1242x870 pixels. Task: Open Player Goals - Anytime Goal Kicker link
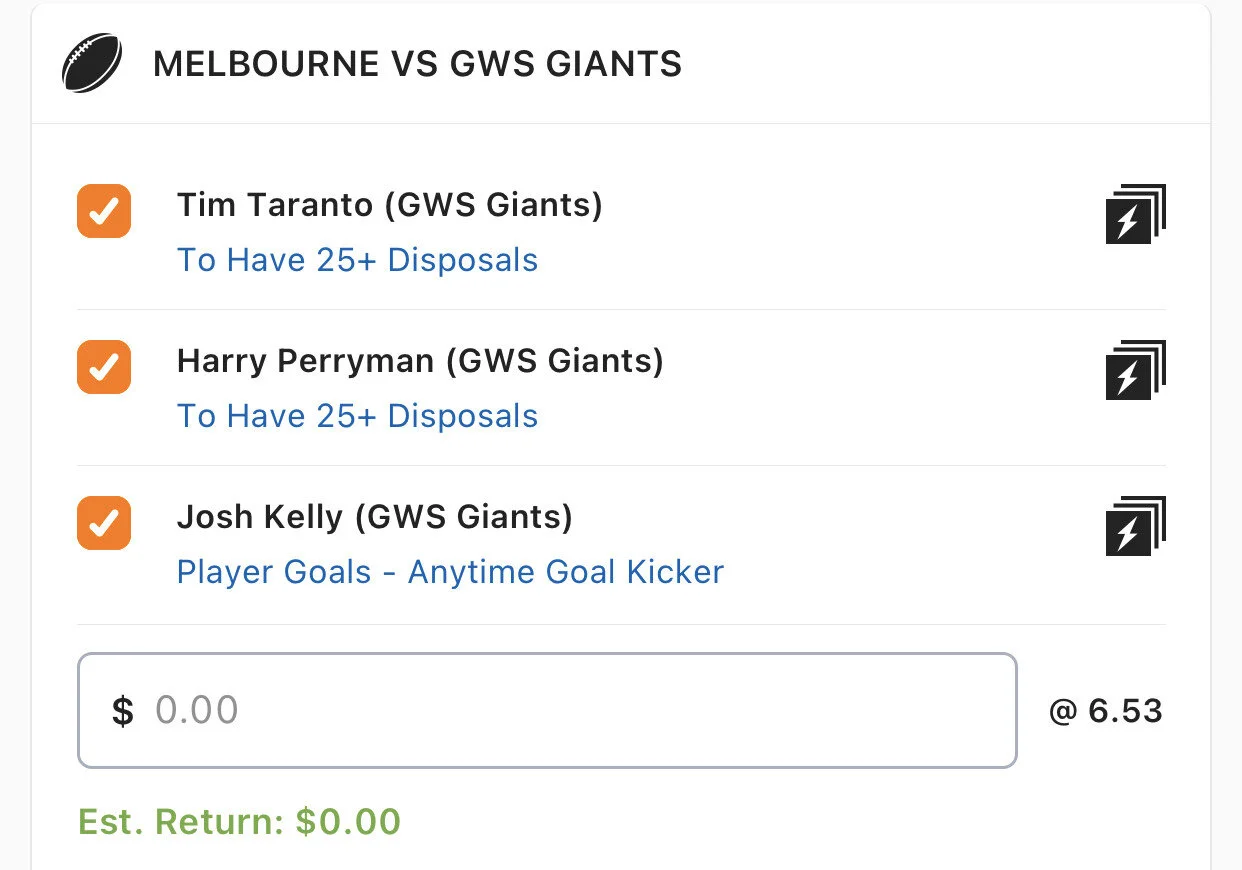click(450, 572)
